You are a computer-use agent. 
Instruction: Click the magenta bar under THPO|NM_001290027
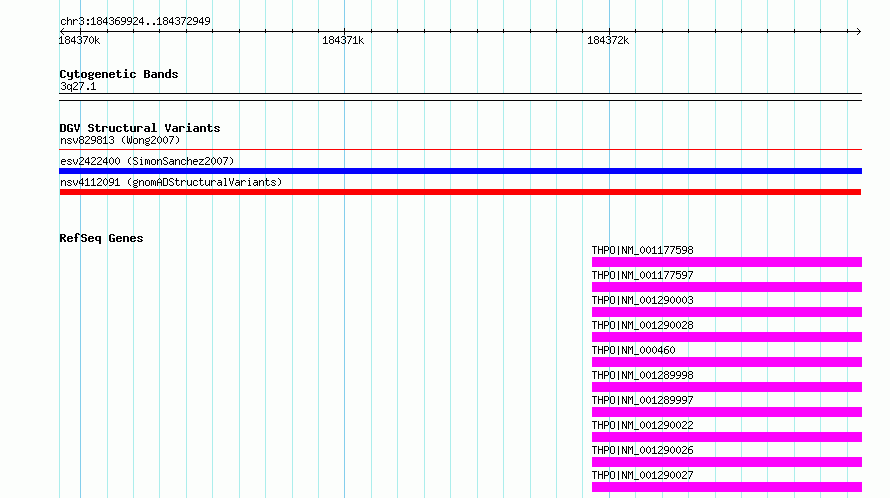(727, 487)
